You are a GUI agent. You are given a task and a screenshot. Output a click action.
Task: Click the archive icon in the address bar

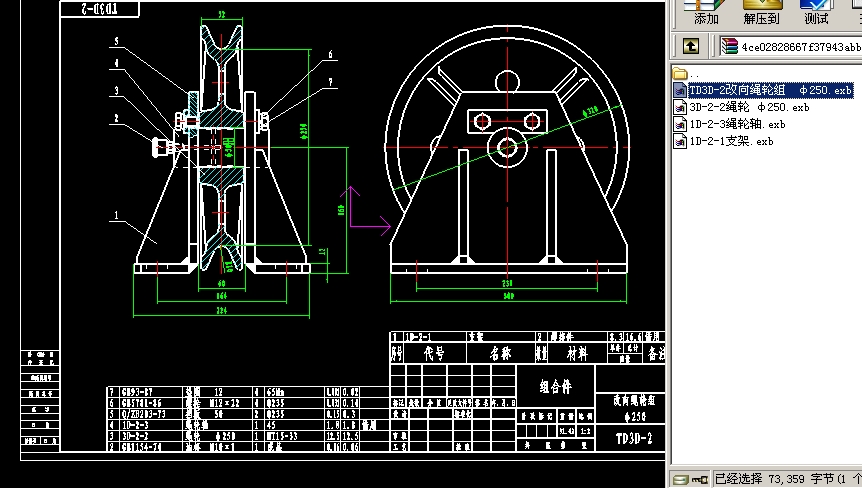click(x=729, y=46)
